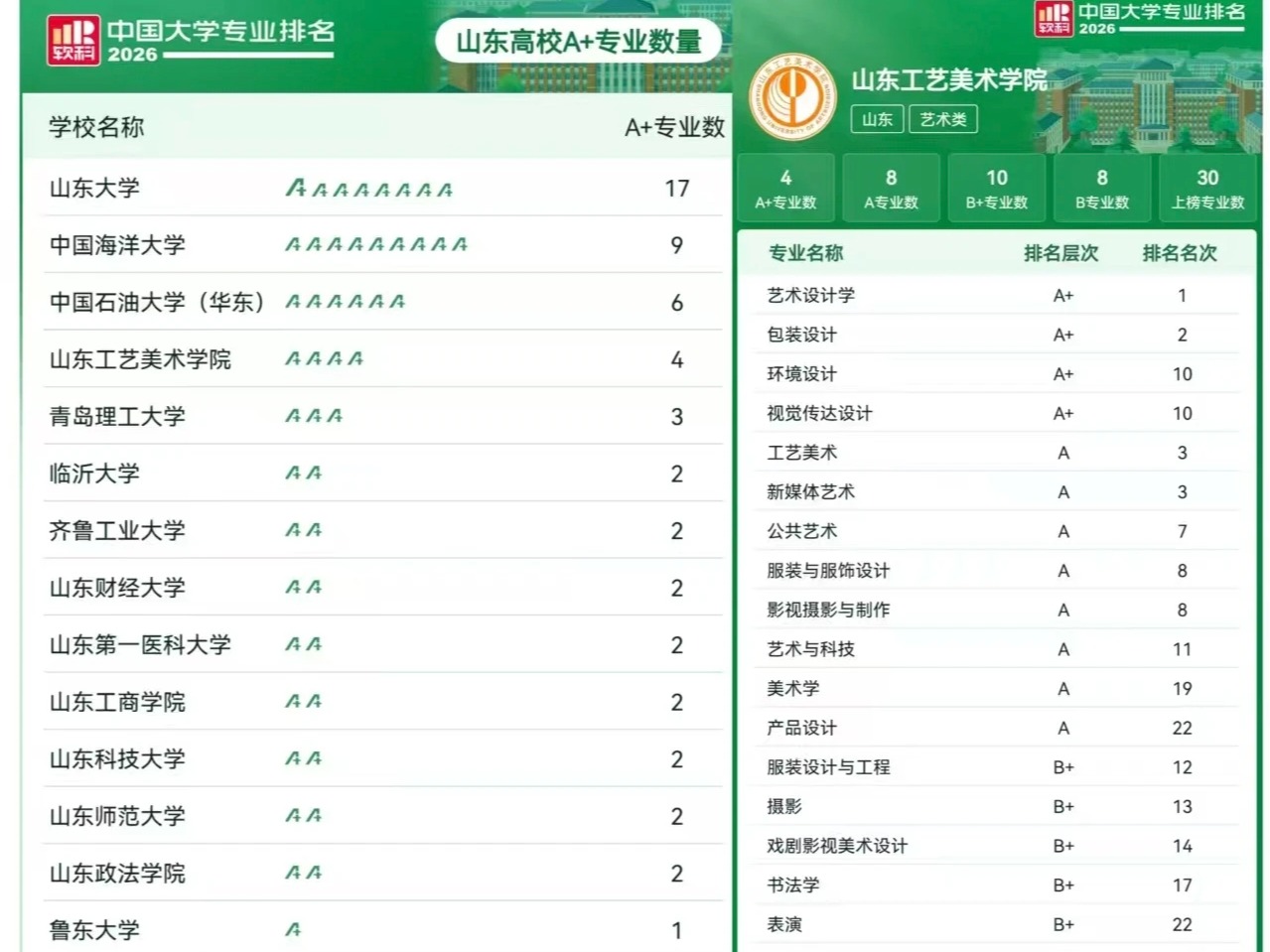Screen dimensions: 1270x952
Task: Click the count 17 for 山东大学
Action: click(x=677, y=189)
